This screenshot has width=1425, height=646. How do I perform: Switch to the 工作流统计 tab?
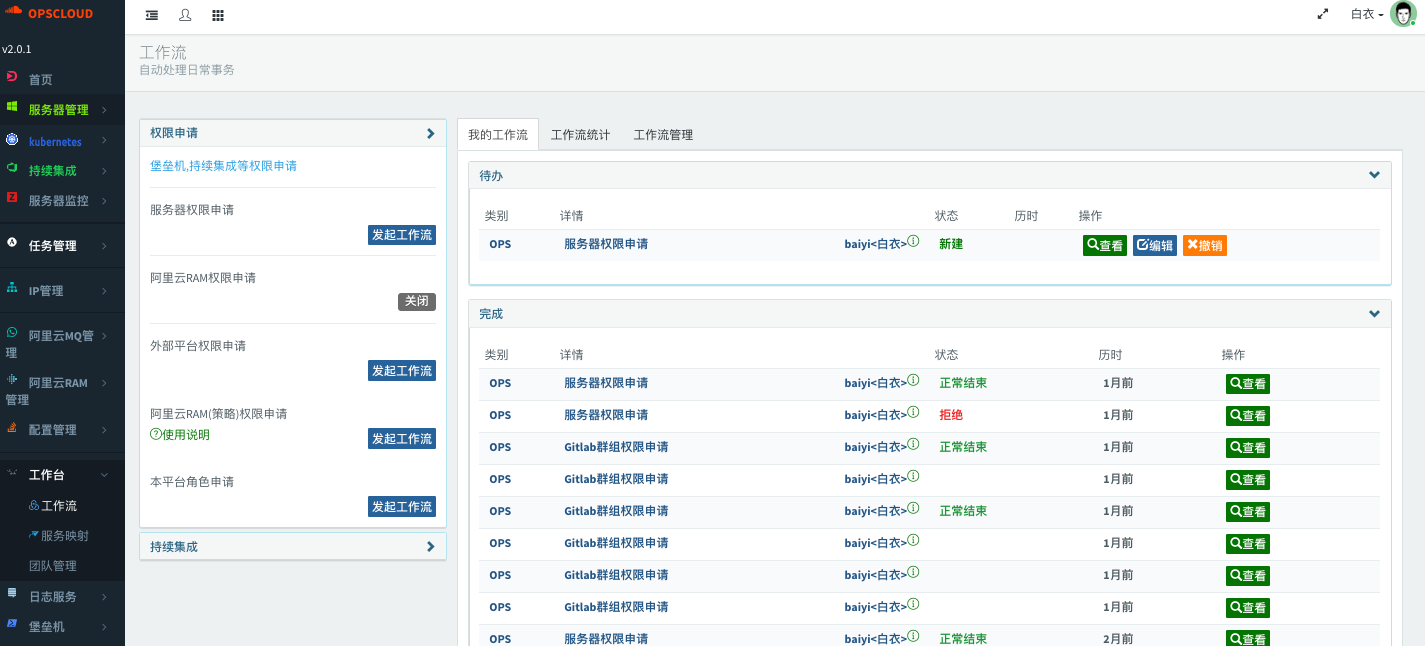[580, 135]
